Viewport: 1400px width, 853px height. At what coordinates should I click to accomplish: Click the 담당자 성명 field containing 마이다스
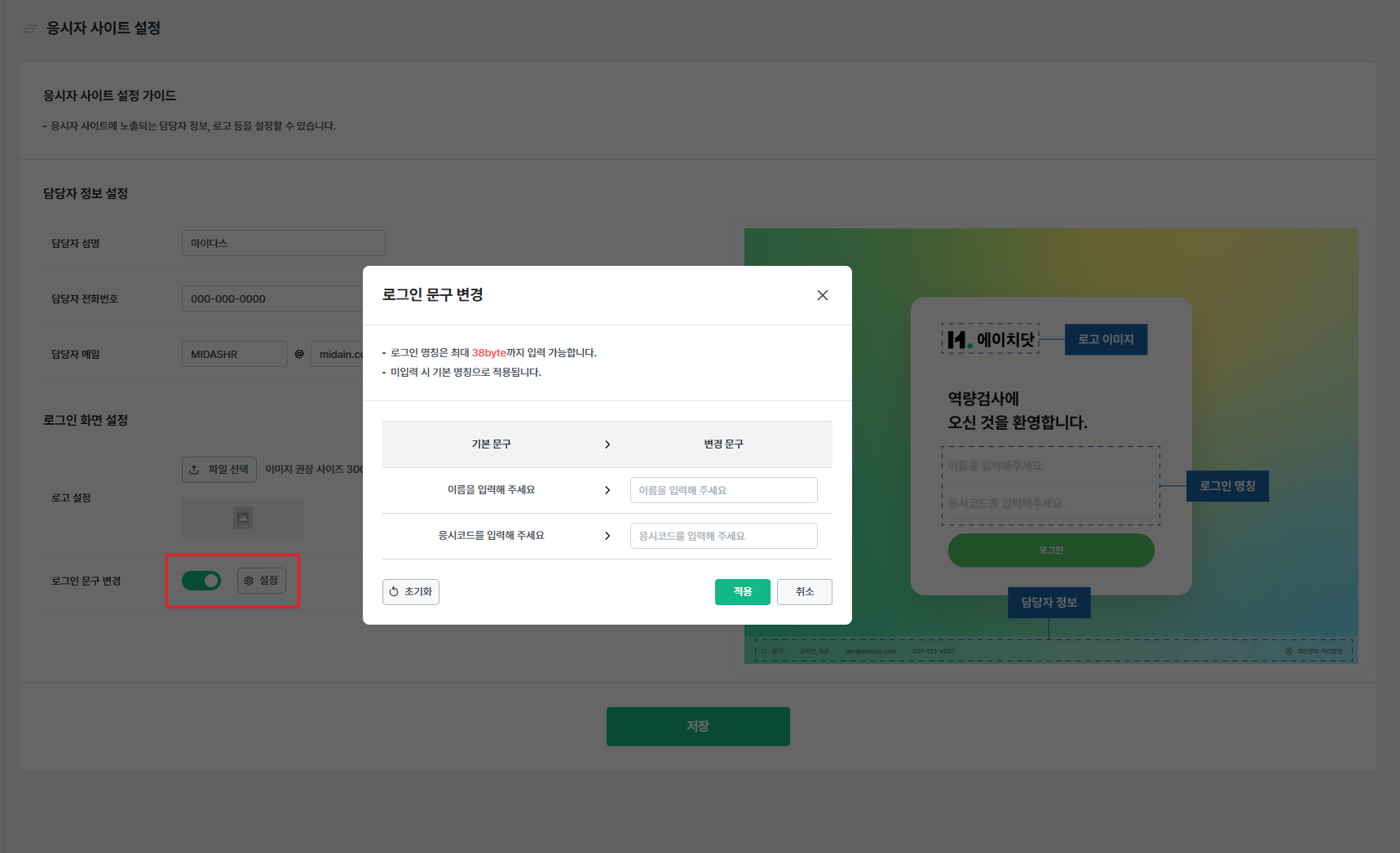[x=283, y=242]
